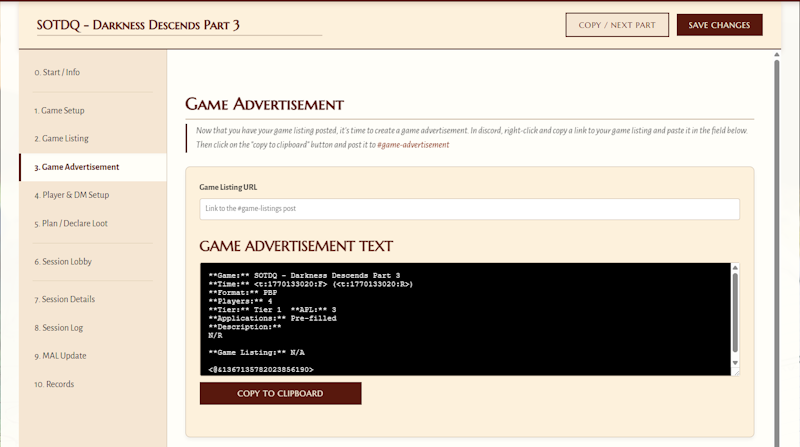Click the text area scroll down arrow
Viewport: 800px width, 447px height.
[735, 363]
